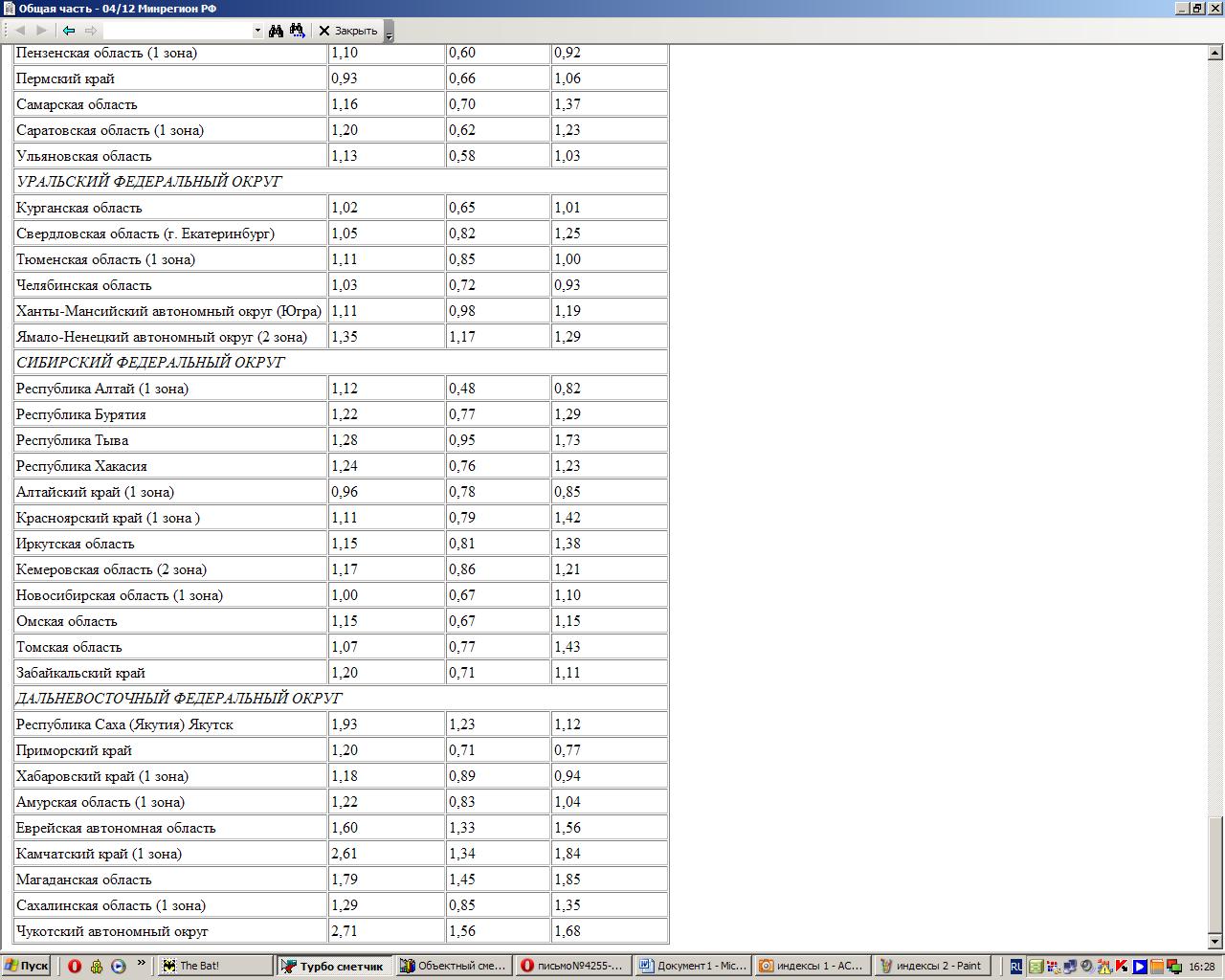
Task: Click the Kaspersky red K tray icon
Action: click(1122, 967)
